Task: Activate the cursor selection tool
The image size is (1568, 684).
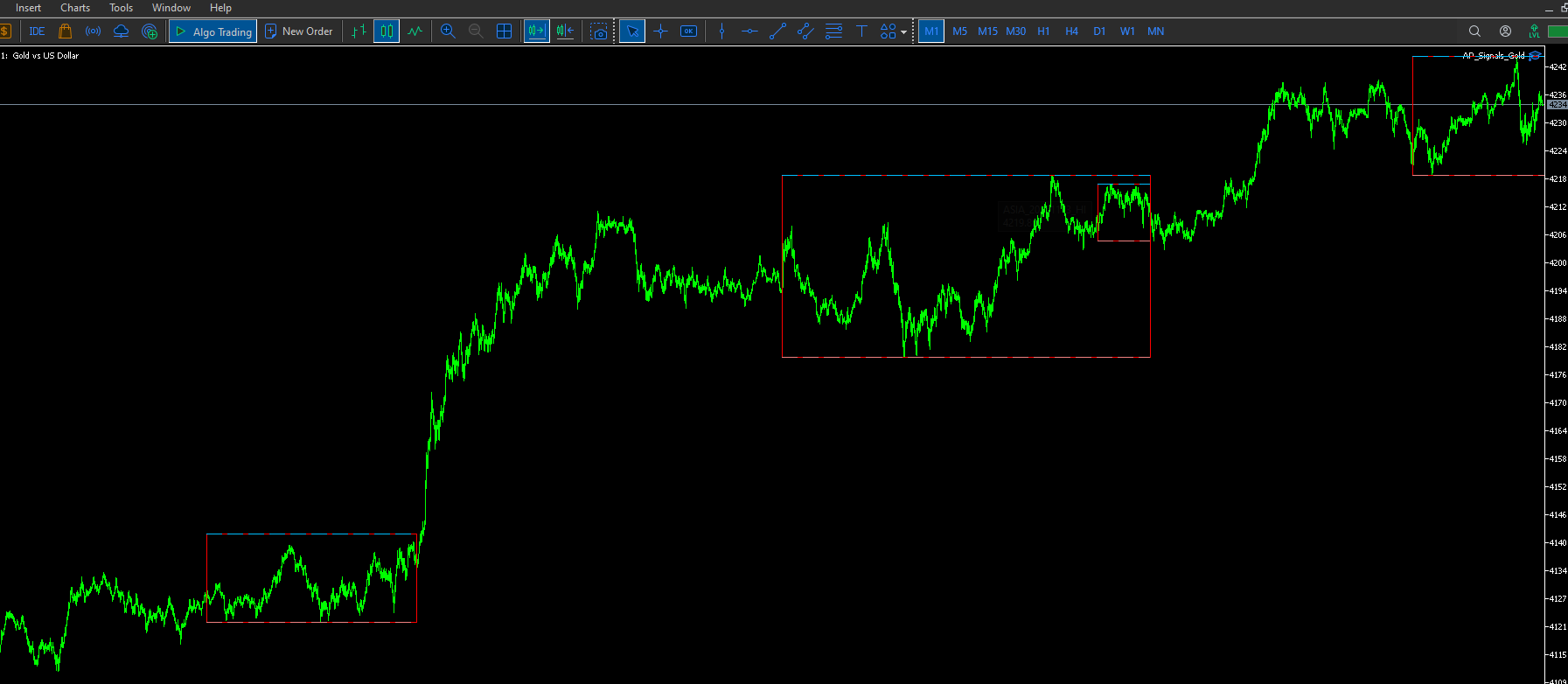Action: click(x=632, y=31)
